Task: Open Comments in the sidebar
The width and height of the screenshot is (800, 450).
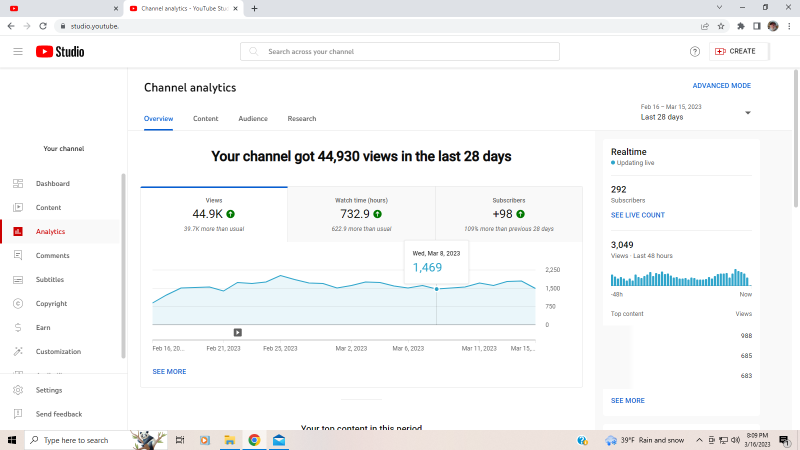Action: click(52, 256)
